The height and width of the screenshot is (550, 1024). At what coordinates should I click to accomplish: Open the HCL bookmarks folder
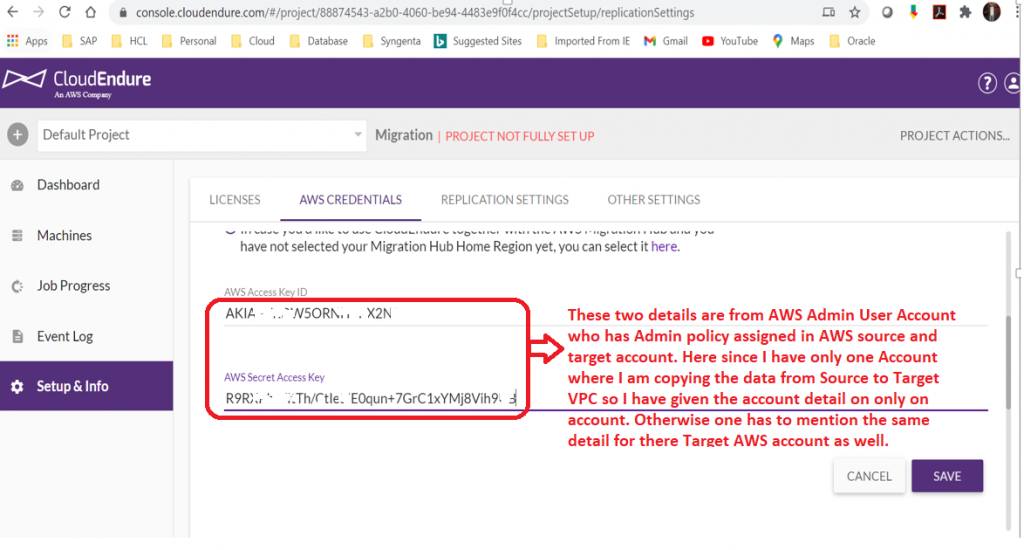129,41
